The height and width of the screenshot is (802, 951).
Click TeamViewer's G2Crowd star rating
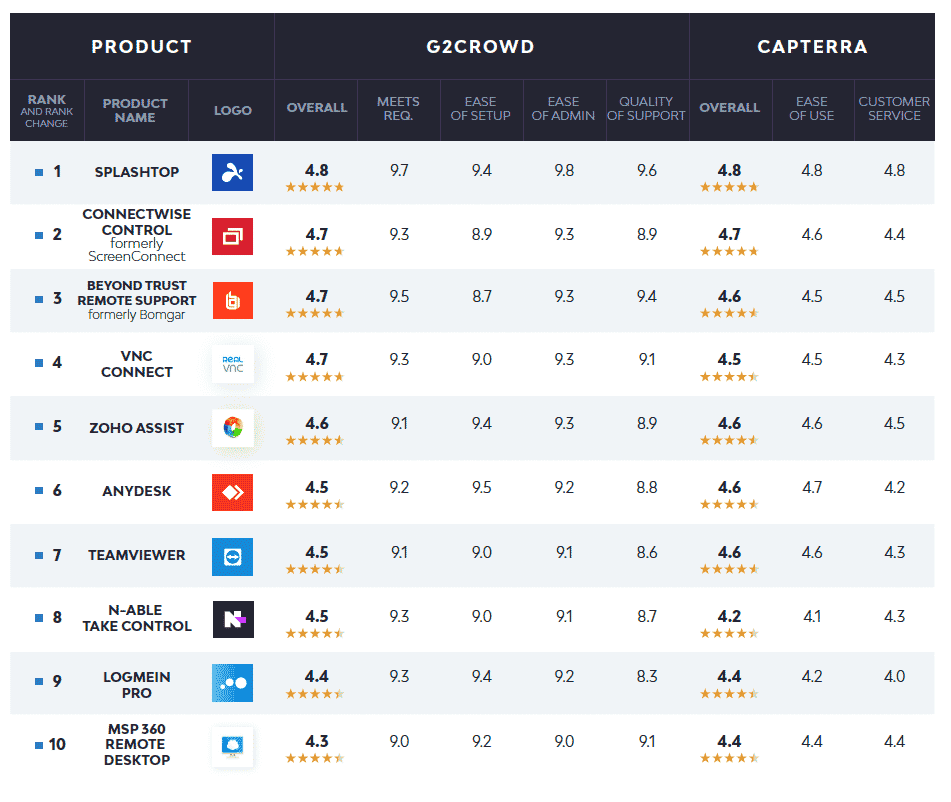(x=315, y=569)
